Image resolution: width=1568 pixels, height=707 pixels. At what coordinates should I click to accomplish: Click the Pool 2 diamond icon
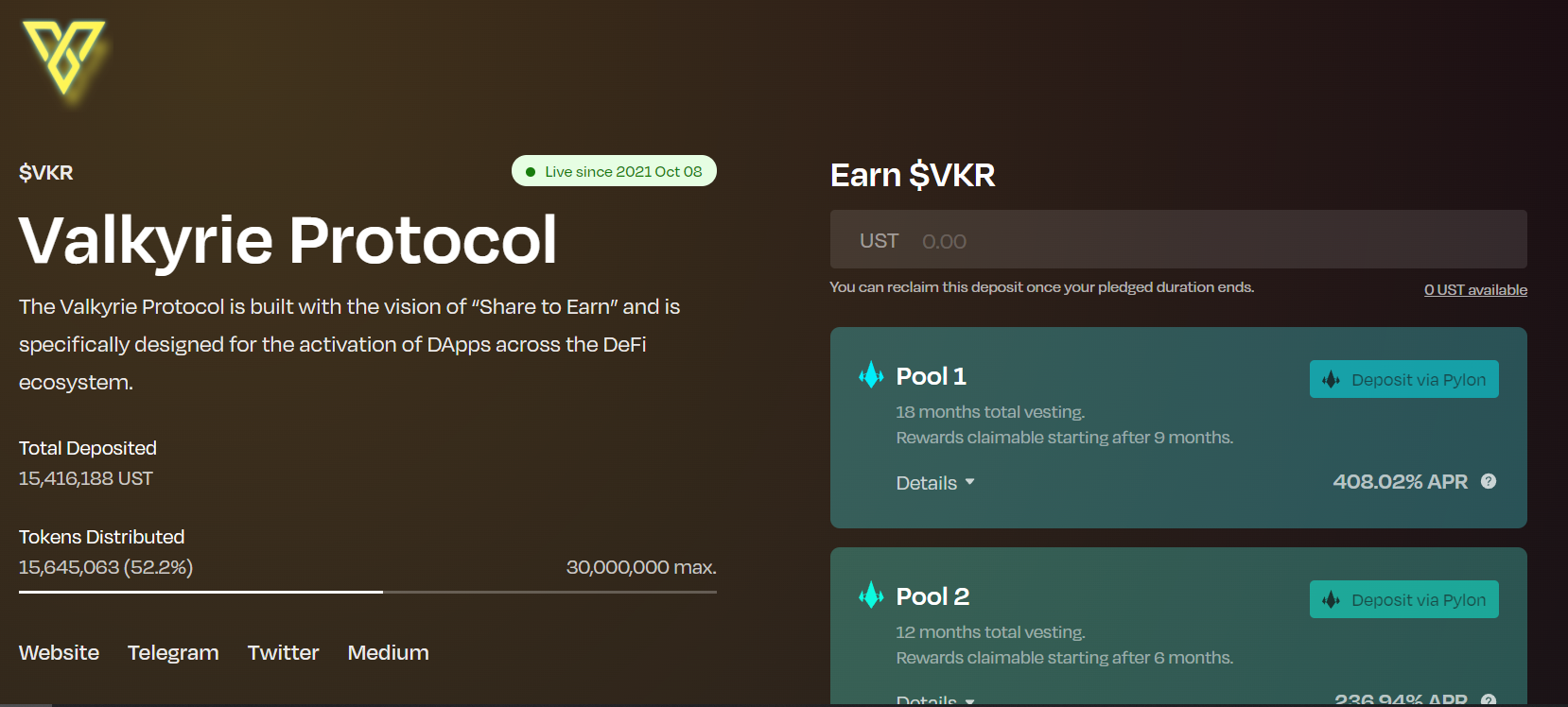tap(869, 595)
